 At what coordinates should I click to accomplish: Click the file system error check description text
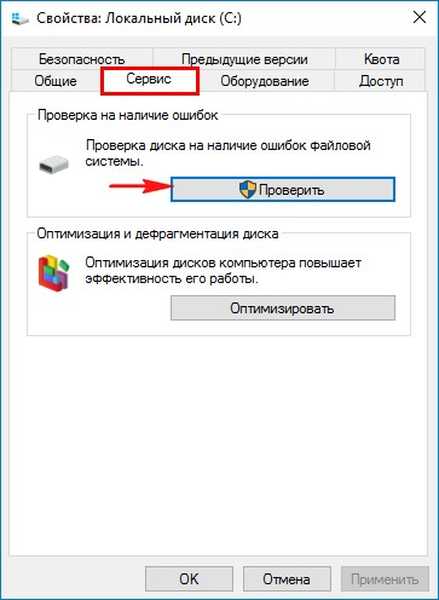228,153
